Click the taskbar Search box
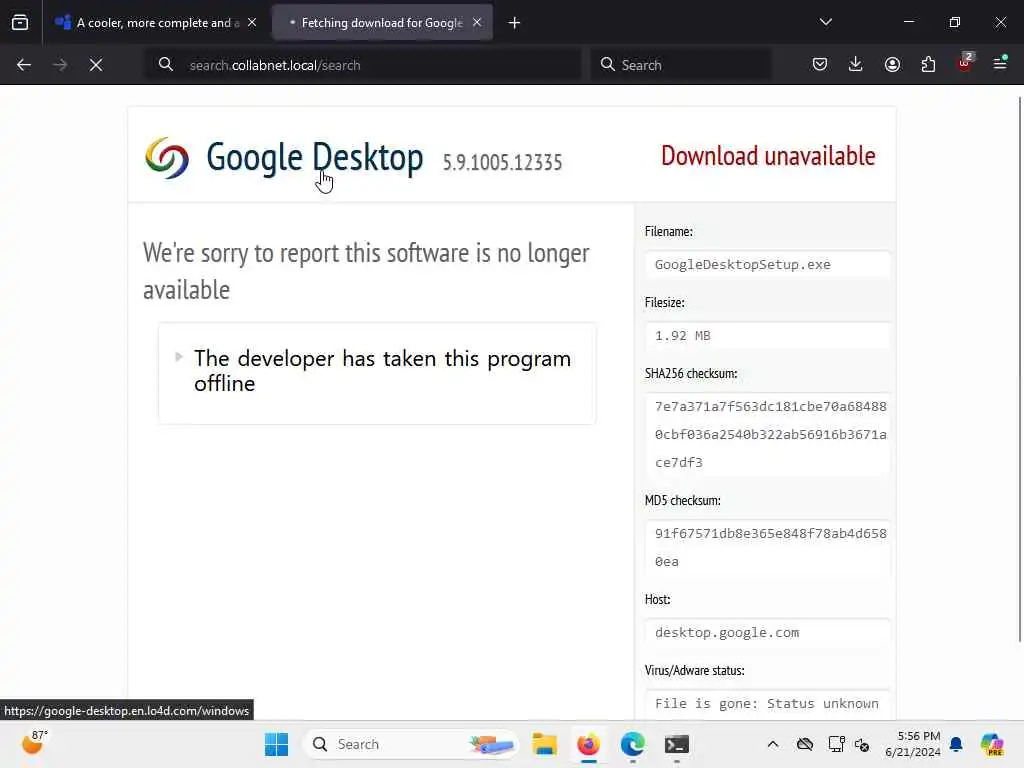This screenshot has height=768, width=1024. [411, 744]
